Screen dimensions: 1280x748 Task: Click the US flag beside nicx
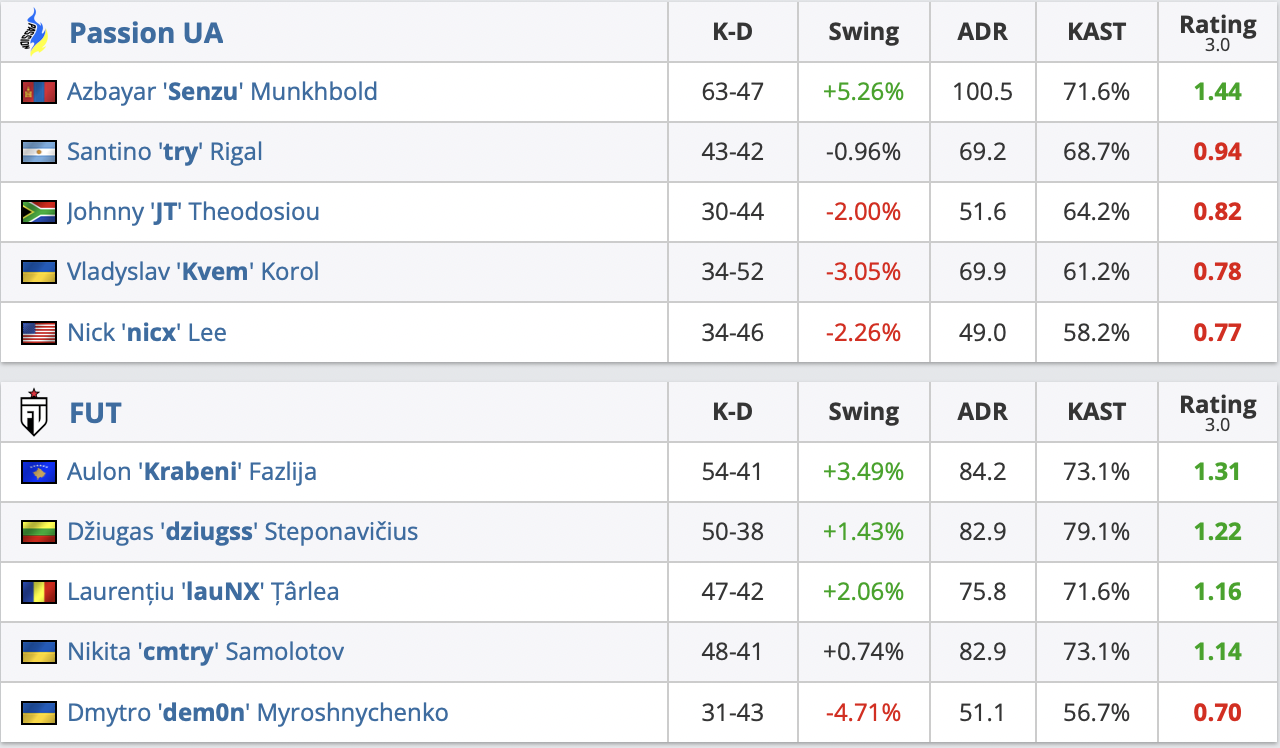coord(37,332)
